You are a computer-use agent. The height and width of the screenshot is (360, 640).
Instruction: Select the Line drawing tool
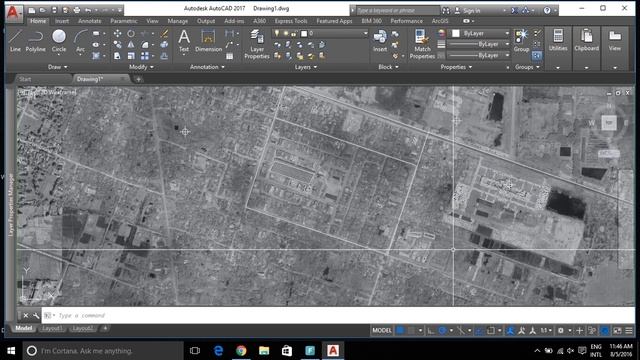[15, 41]
